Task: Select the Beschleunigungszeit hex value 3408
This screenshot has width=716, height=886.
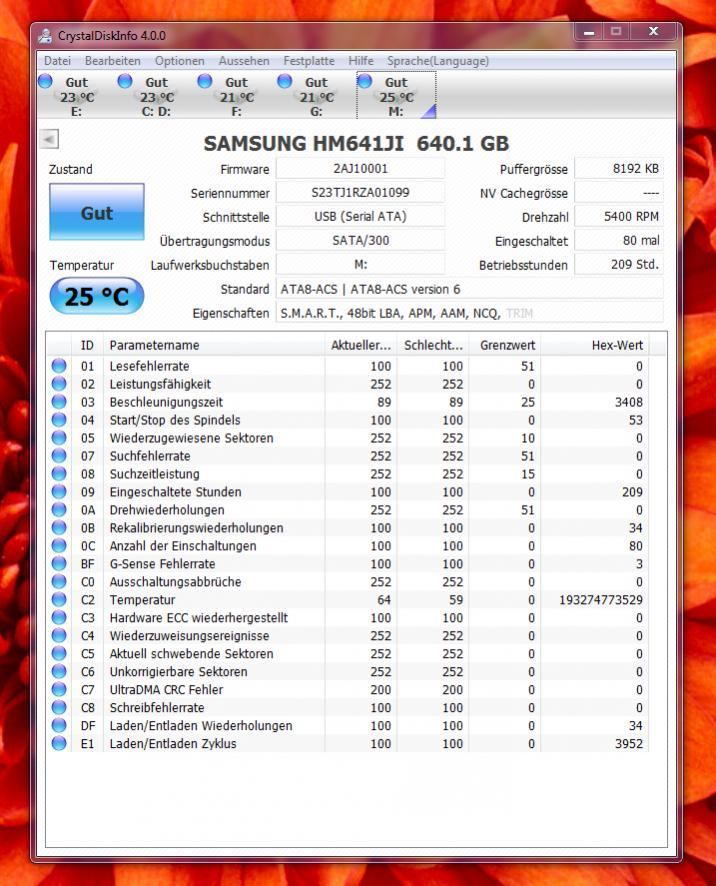Action: pos(628,402)
